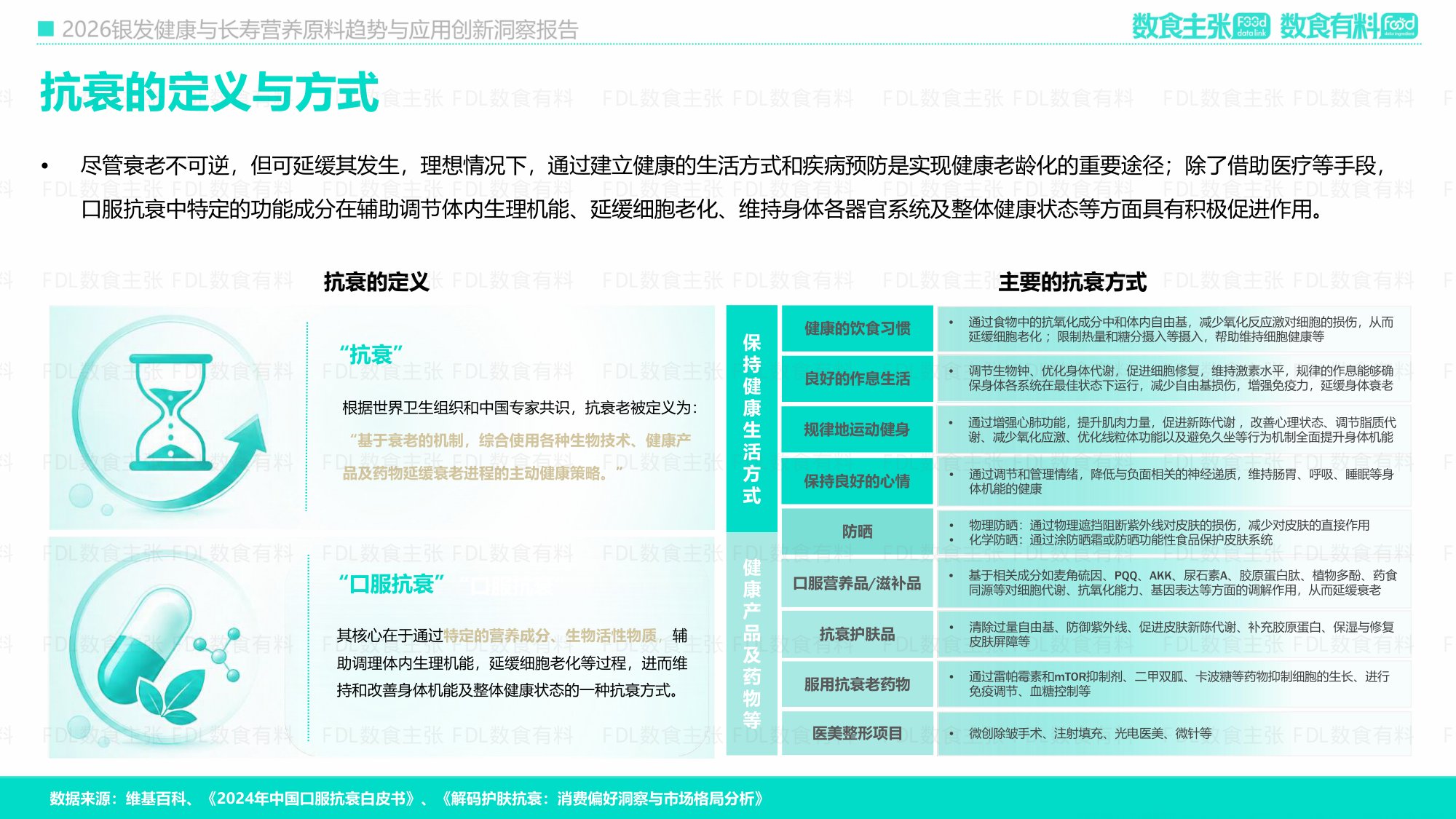Click the 数食主张 Food datalink logo
Screen dimensions: 1456x819
coord(1200,26)
